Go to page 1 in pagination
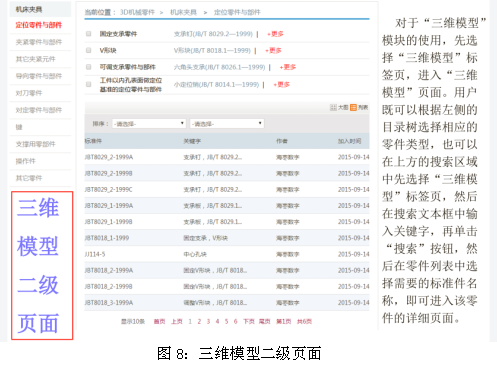The width and height of the screenshot is (497, 367). (190, 321)
